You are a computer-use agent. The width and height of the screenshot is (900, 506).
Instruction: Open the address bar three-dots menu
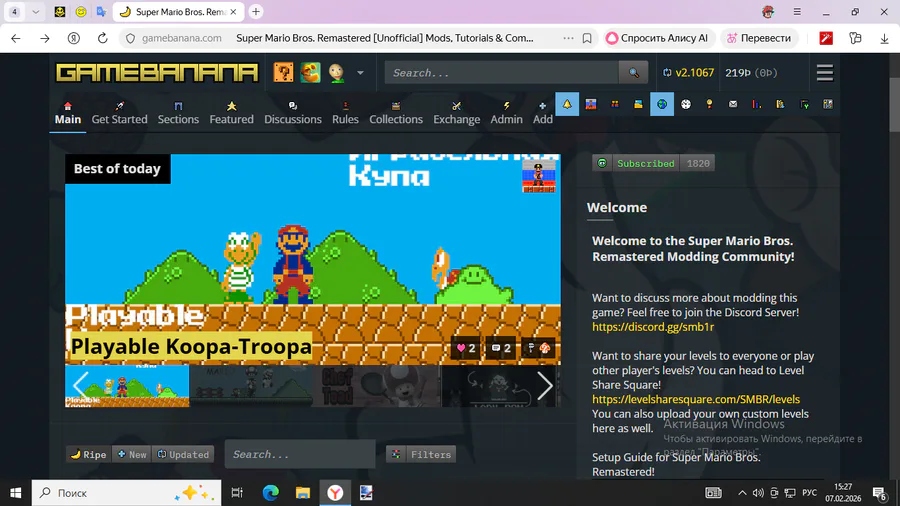[x=568, y=38]
